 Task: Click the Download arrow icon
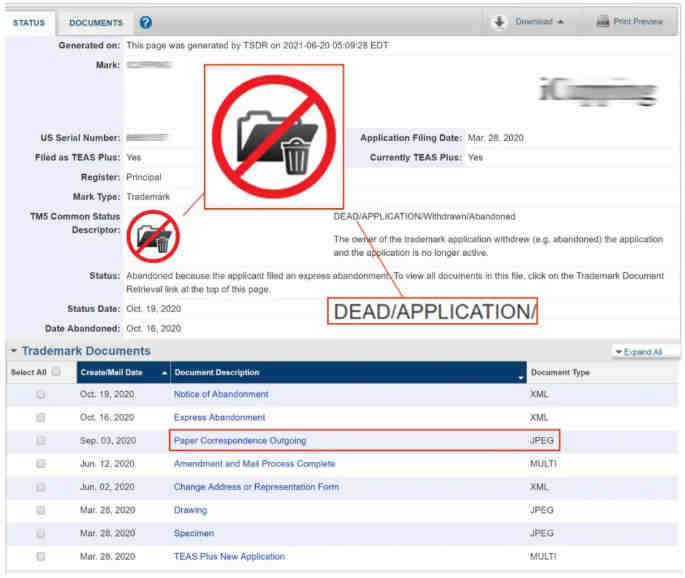coord(499,21)
